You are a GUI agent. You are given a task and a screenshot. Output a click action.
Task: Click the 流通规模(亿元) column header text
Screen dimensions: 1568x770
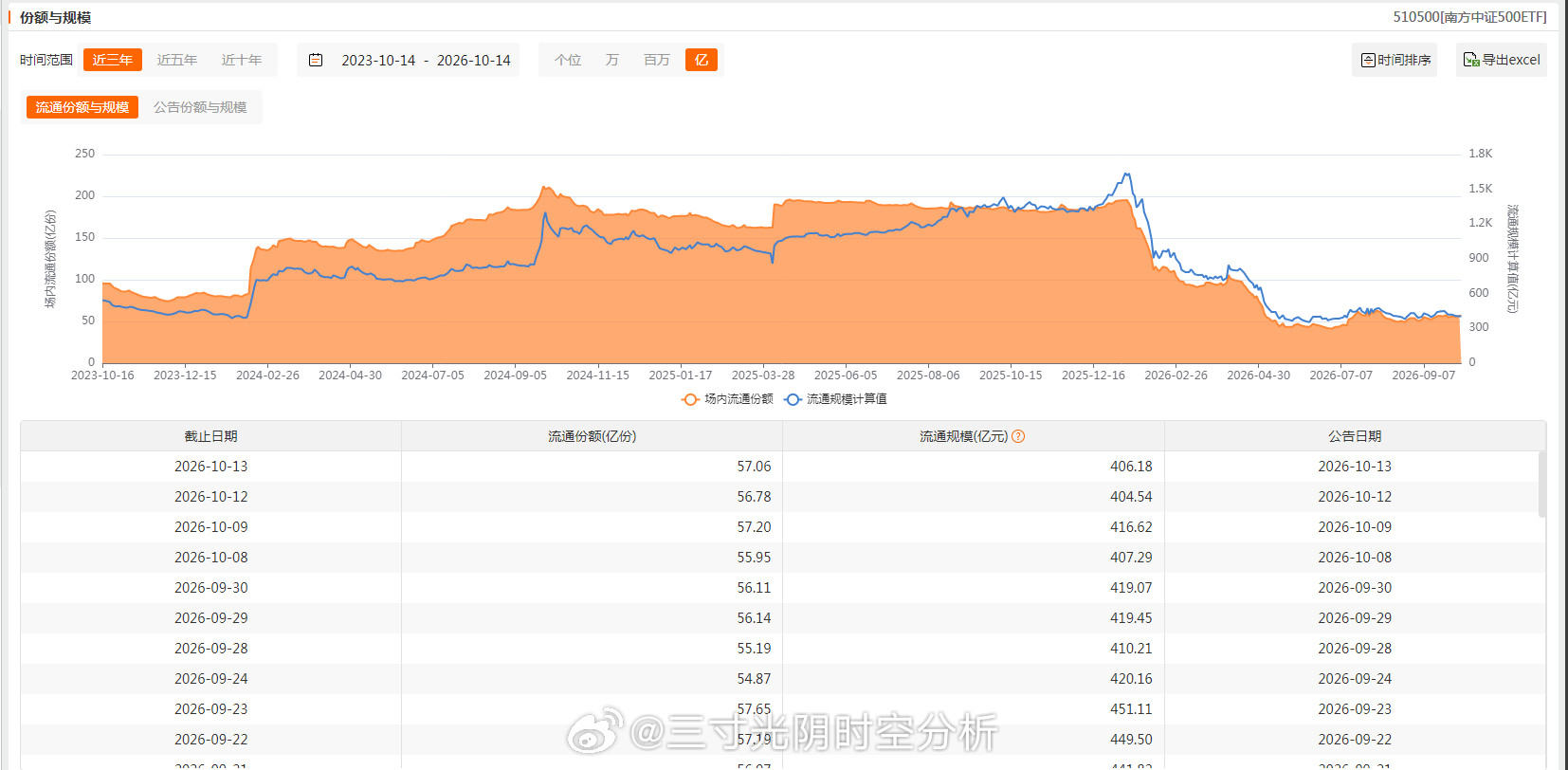coord(963,436)
